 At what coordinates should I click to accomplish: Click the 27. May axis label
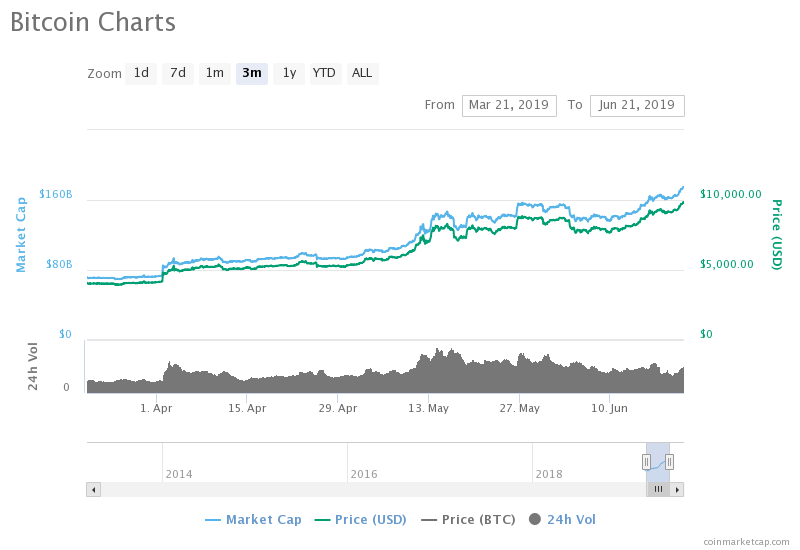click(x=519, y=408)
